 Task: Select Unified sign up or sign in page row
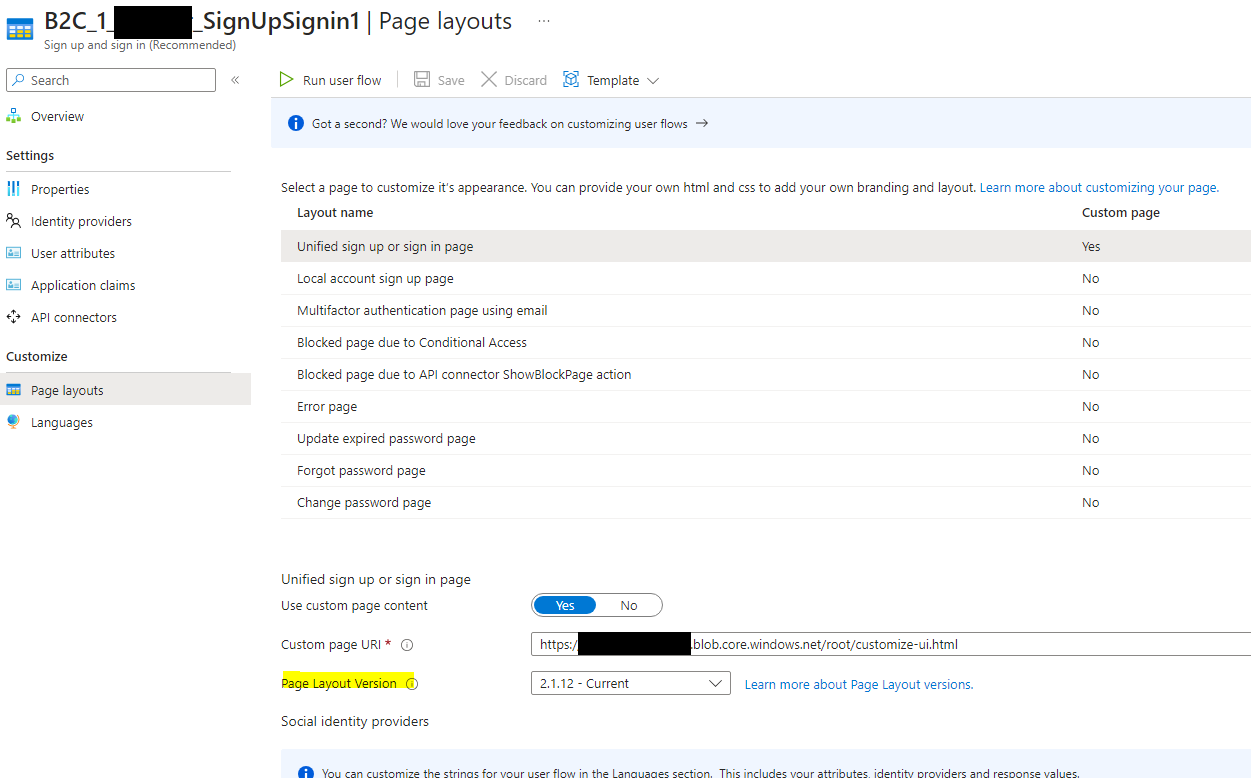pyautogui.click(x=765, y=246)
